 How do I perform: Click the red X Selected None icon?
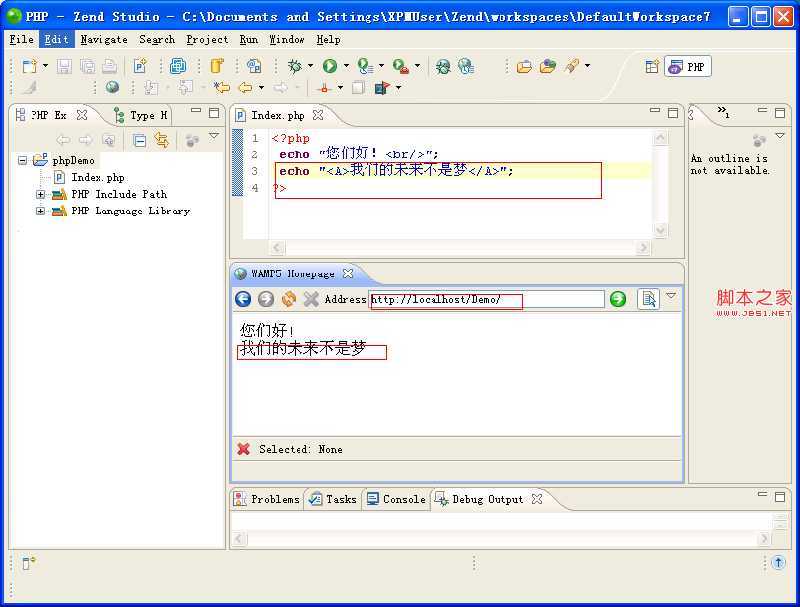244,449
